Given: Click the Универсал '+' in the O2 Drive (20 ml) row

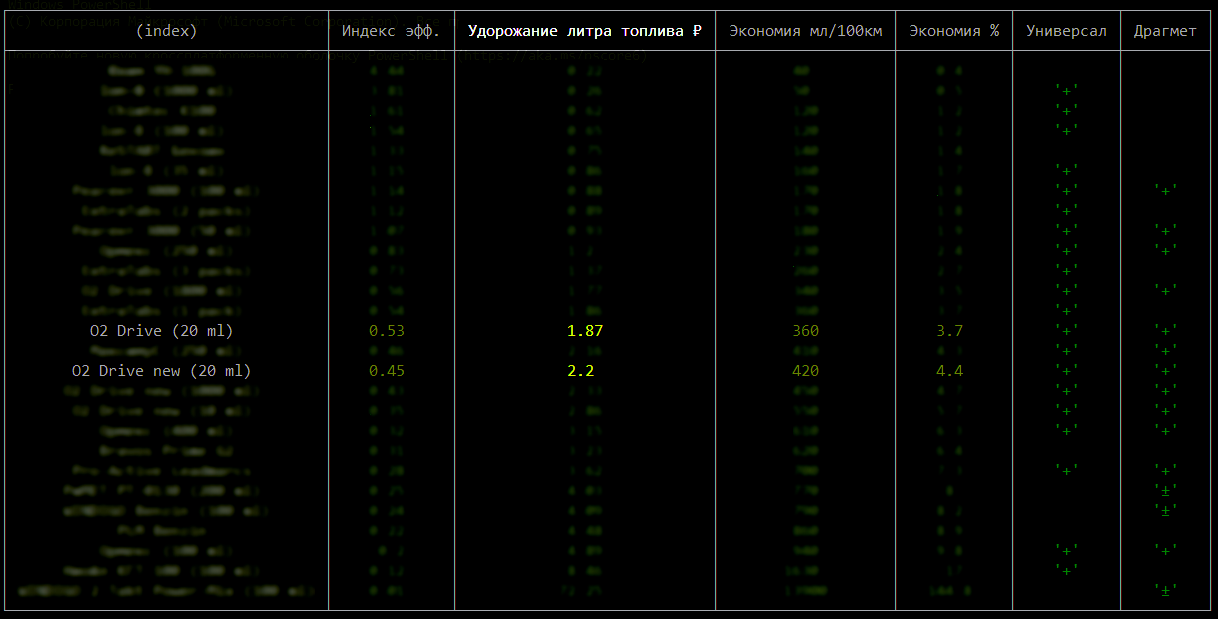Looking at the screenshot, I should (x=1067, y=331).
